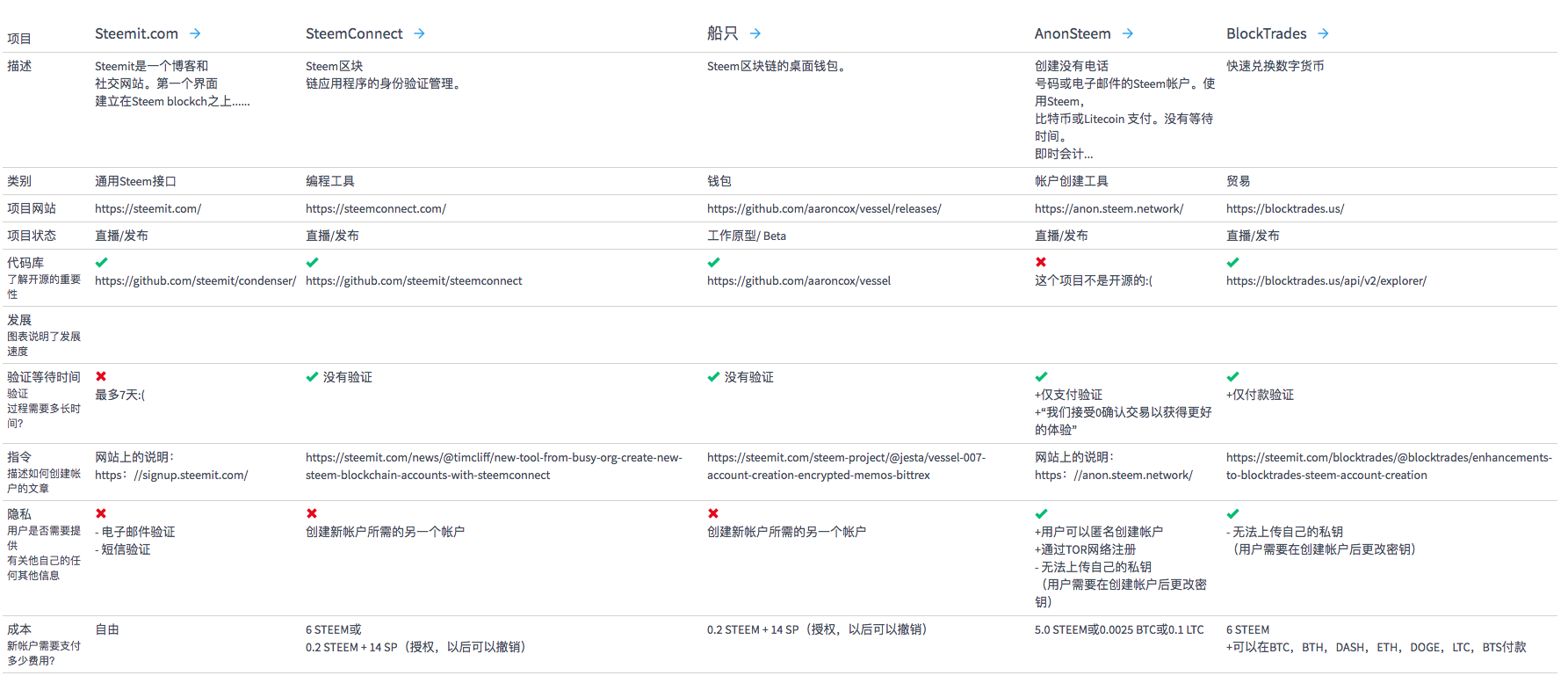Select the 类别 row label
Image resolution: width=1568 pixels, height=683 pixels.
(19, 181)
